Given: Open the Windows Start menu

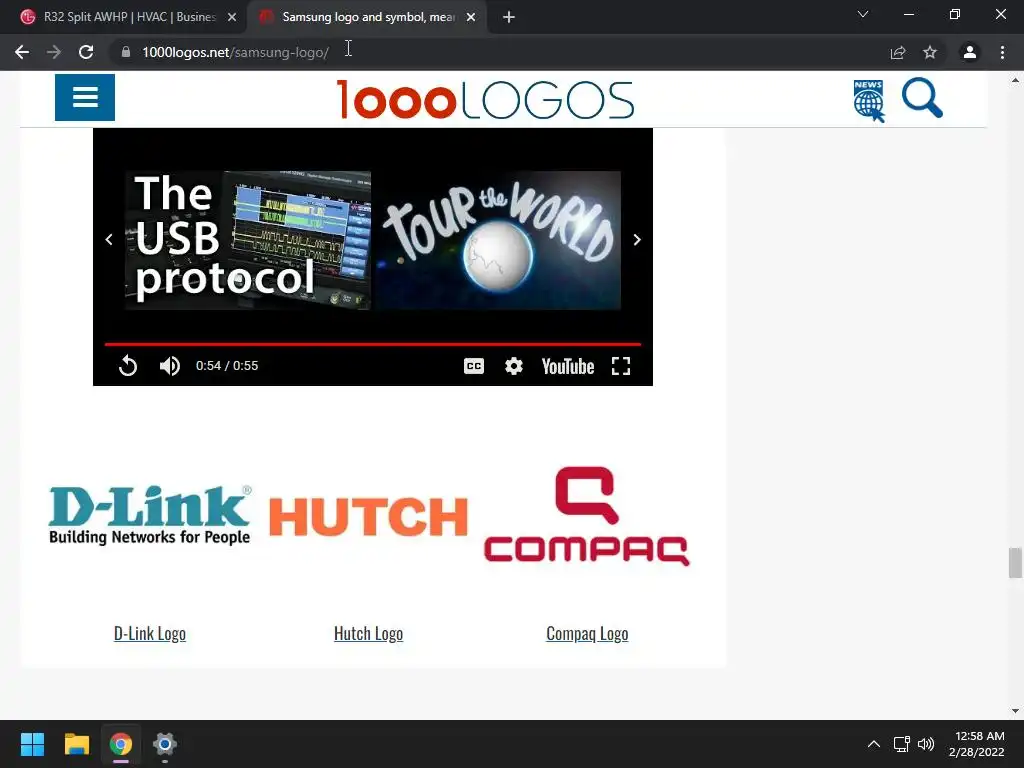Looking at the screenshot, I should 32,744.
